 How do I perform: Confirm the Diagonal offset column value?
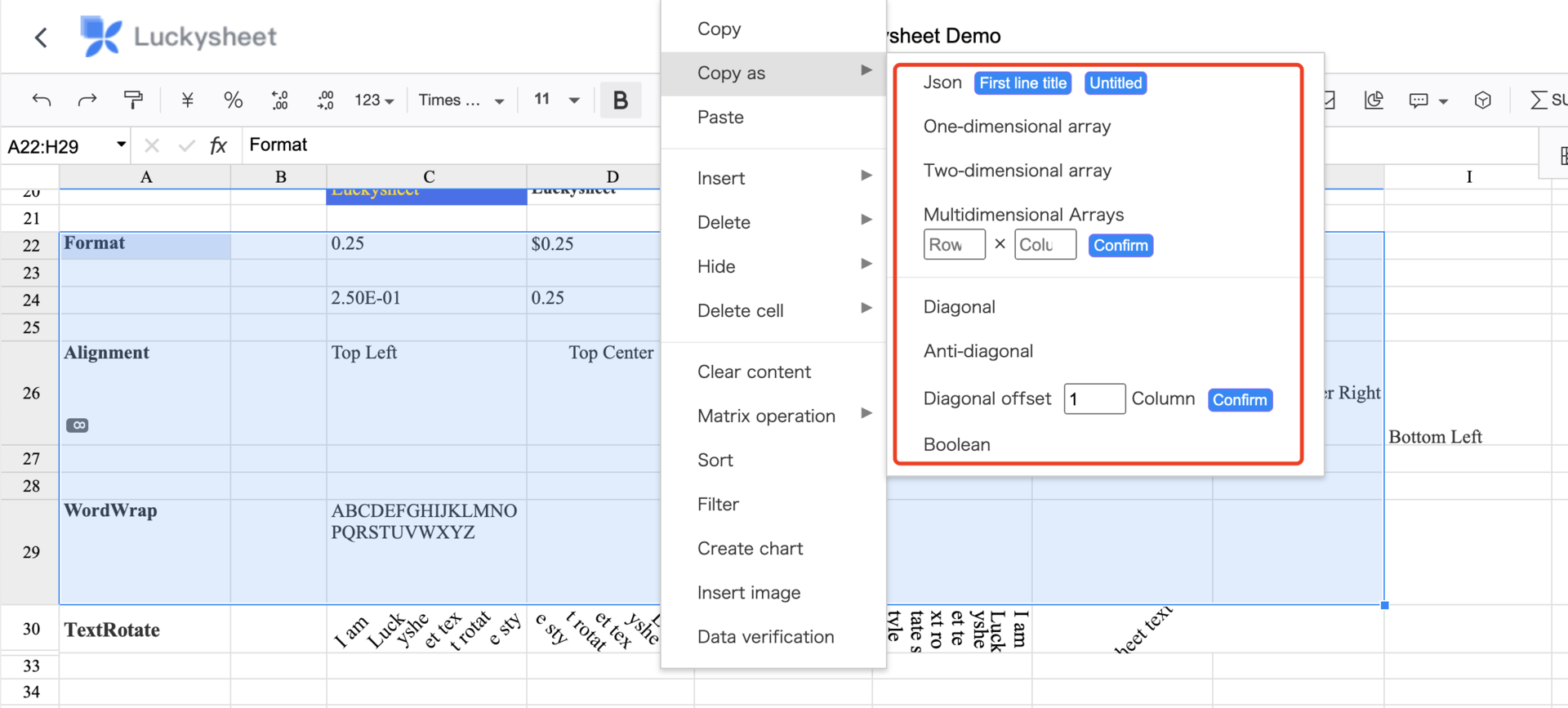click(x=1240, y=400)
